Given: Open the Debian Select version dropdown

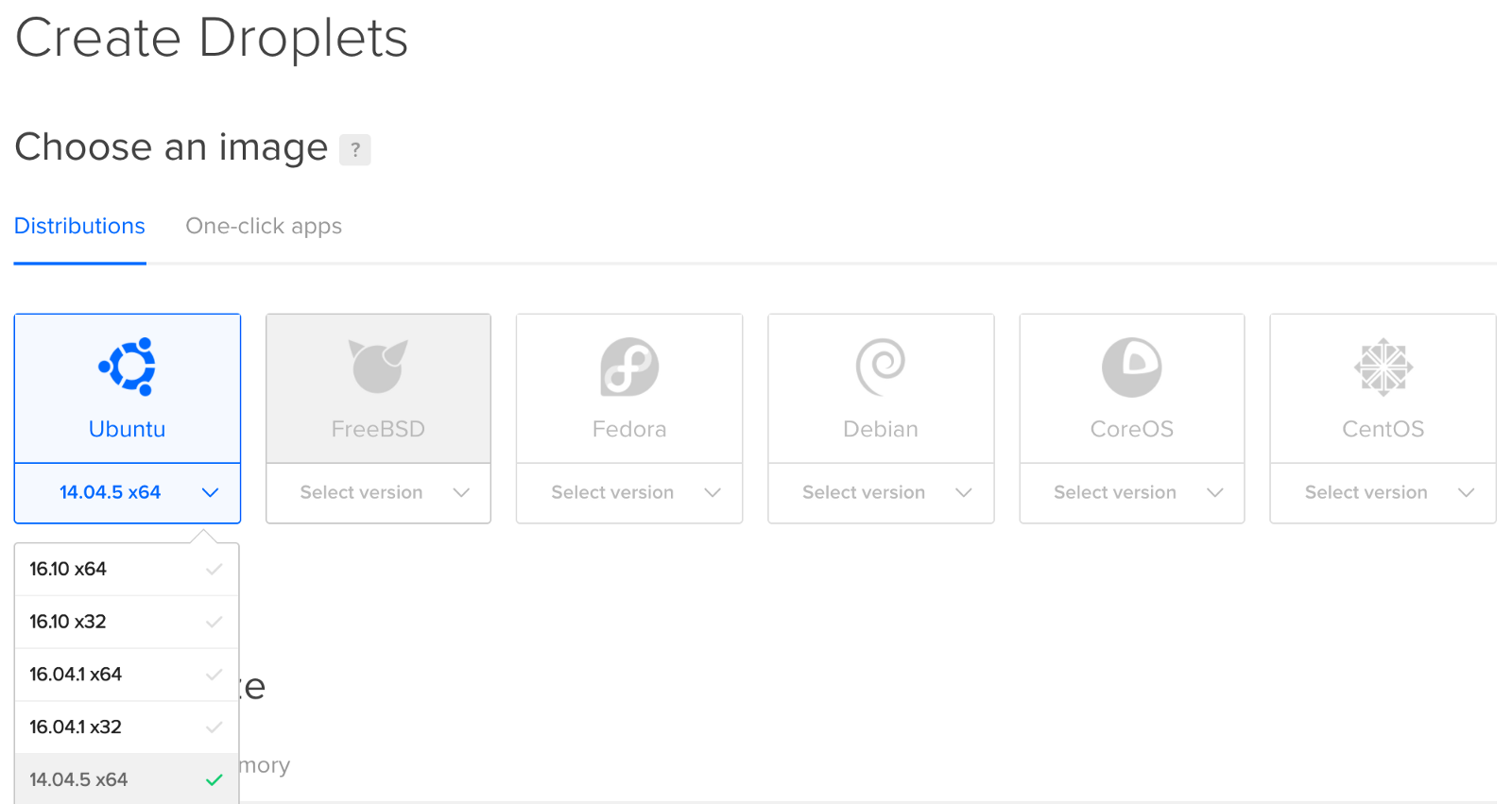Looking at the screenshot, I should point(881,492).
